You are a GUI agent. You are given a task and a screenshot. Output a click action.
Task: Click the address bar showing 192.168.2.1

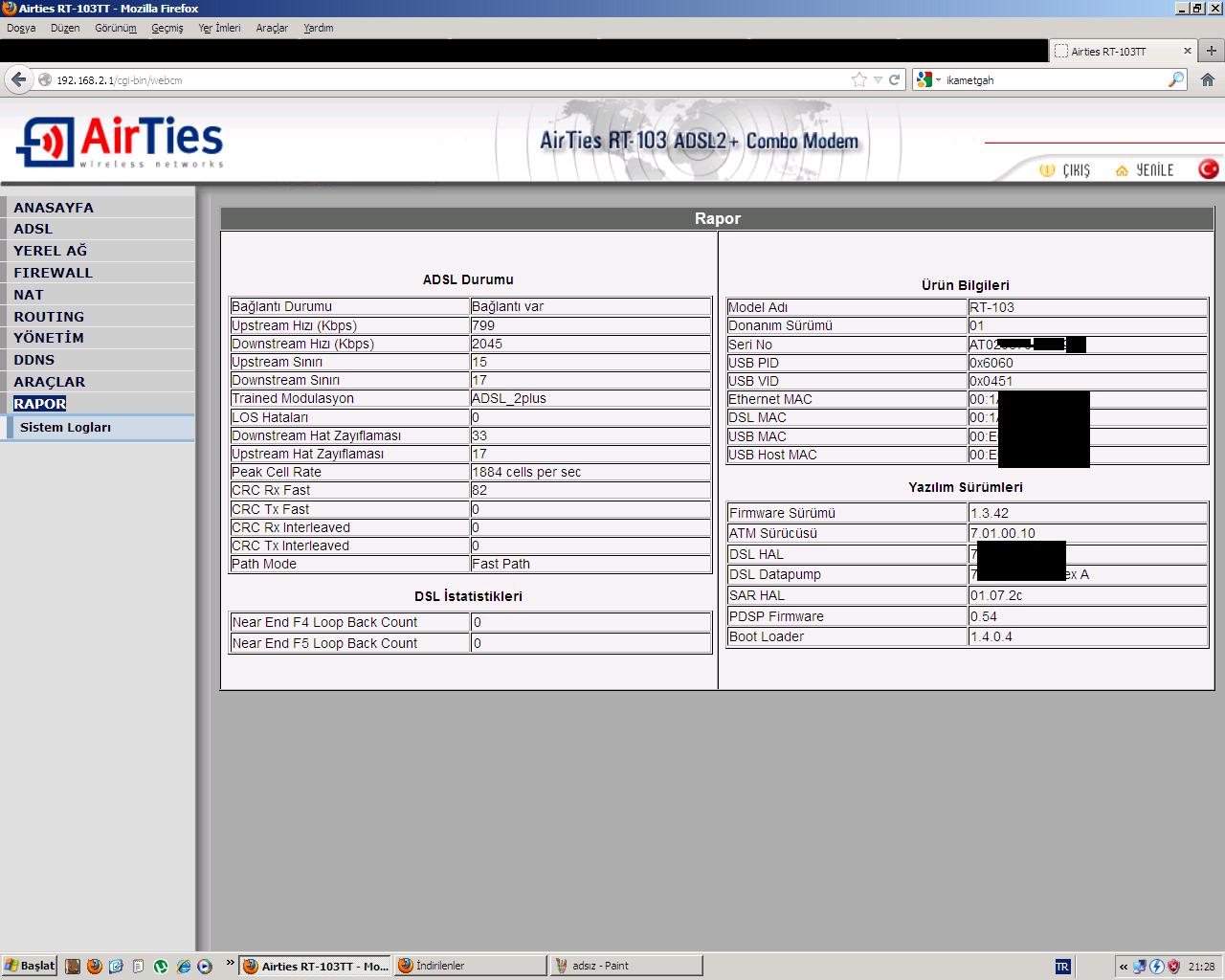(445, 80)
